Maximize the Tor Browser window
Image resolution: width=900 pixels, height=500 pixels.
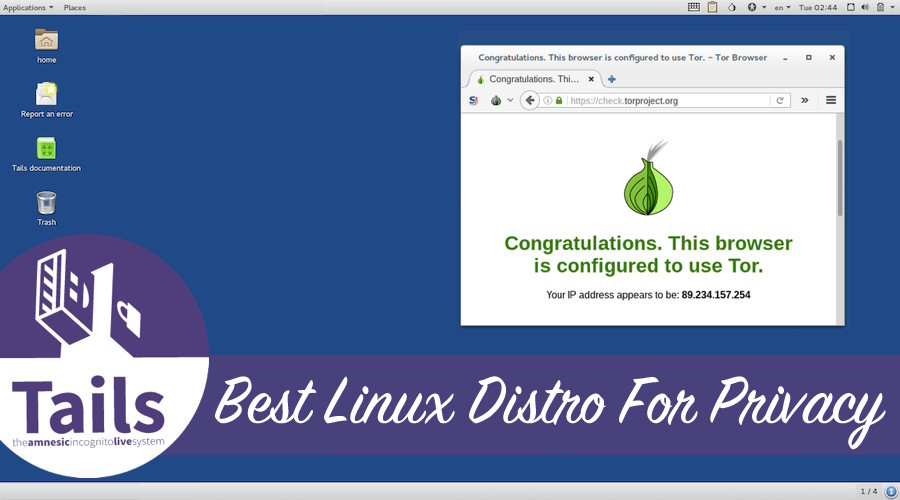[x=809, y=57]
